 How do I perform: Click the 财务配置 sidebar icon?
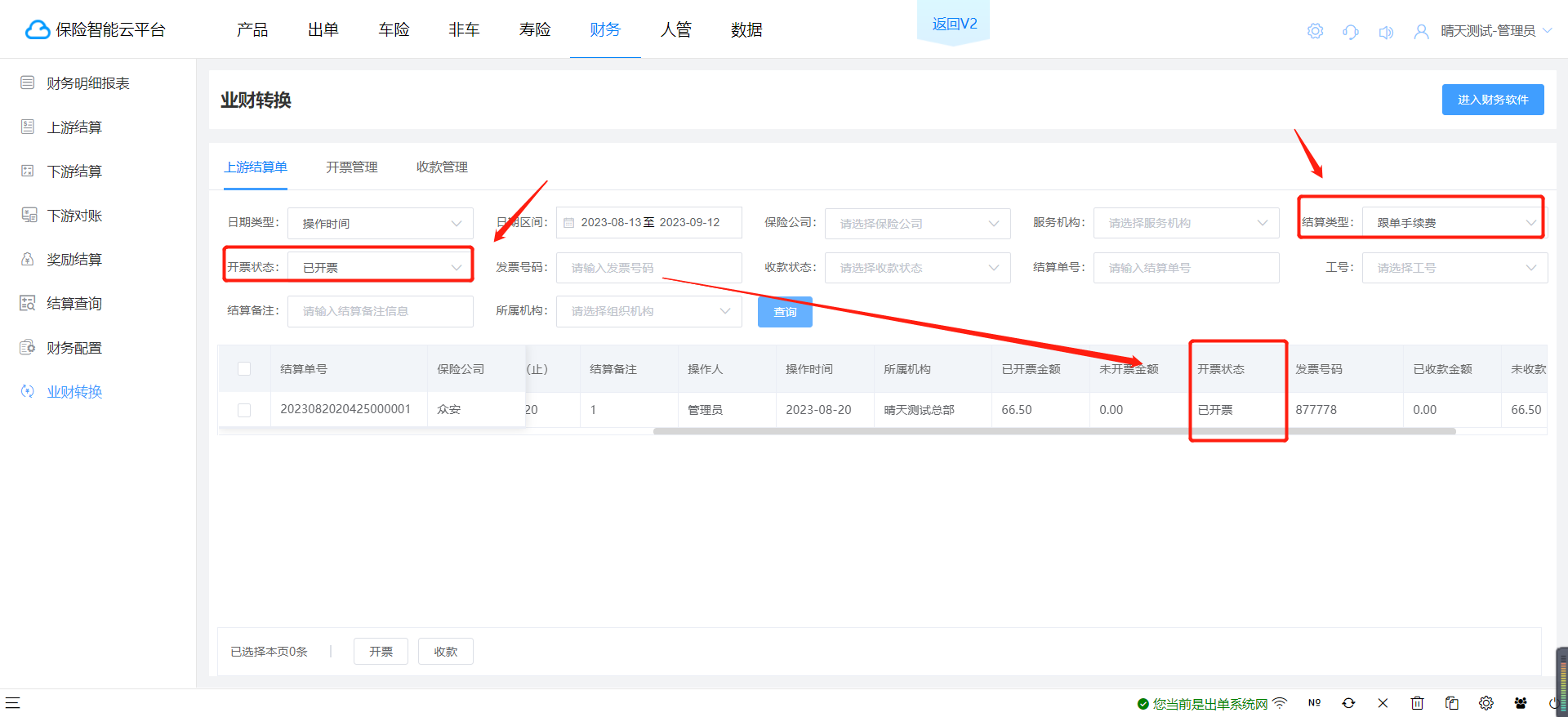pyautogui.click(x=28, y=347)
